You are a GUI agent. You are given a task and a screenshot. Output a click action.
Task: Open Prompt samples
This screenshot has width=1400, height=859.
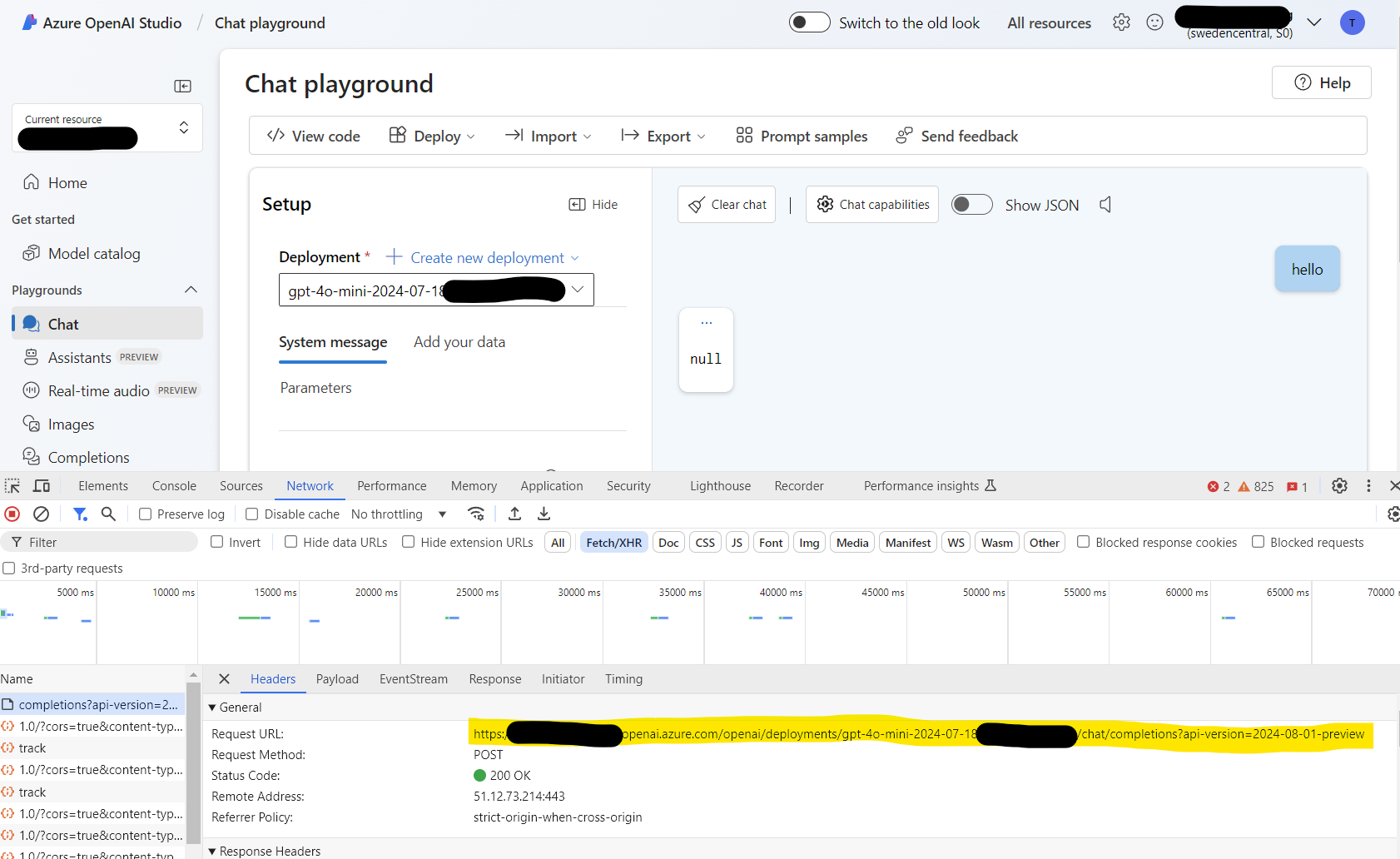click(x=802, y=136)
